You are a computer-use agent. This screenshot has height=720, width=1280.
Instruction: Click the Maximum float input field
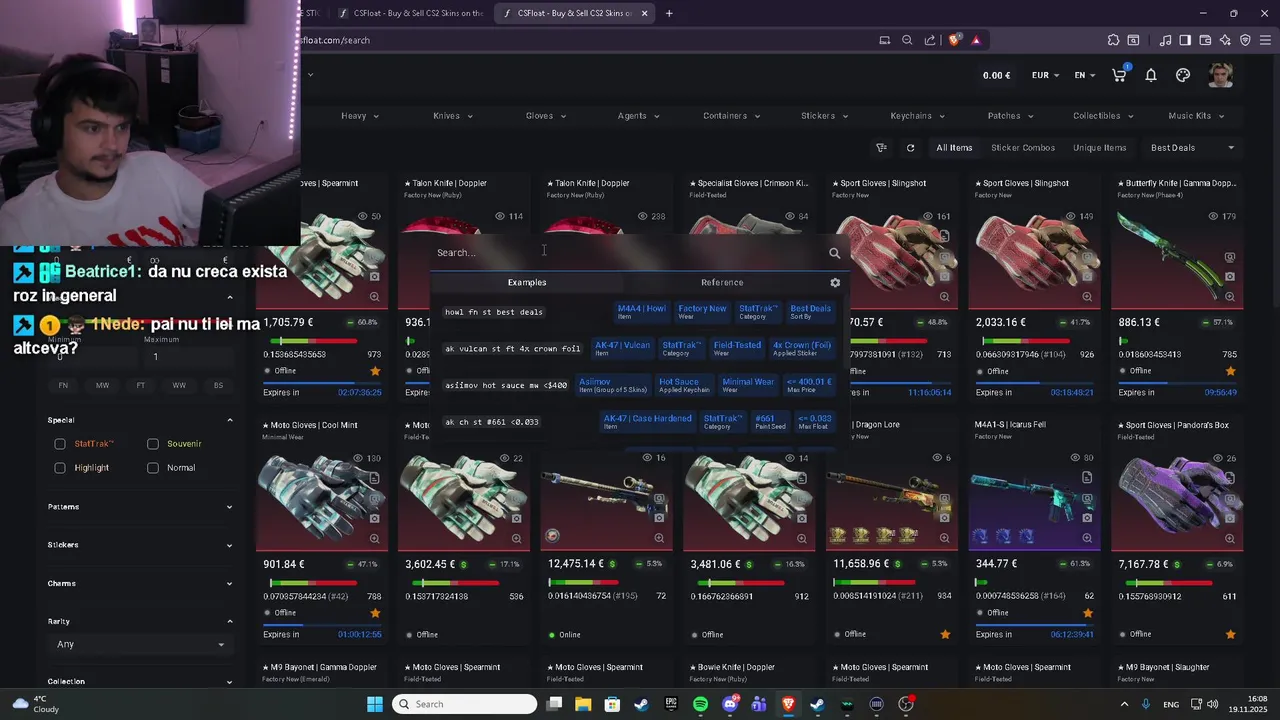pos(188,357)
